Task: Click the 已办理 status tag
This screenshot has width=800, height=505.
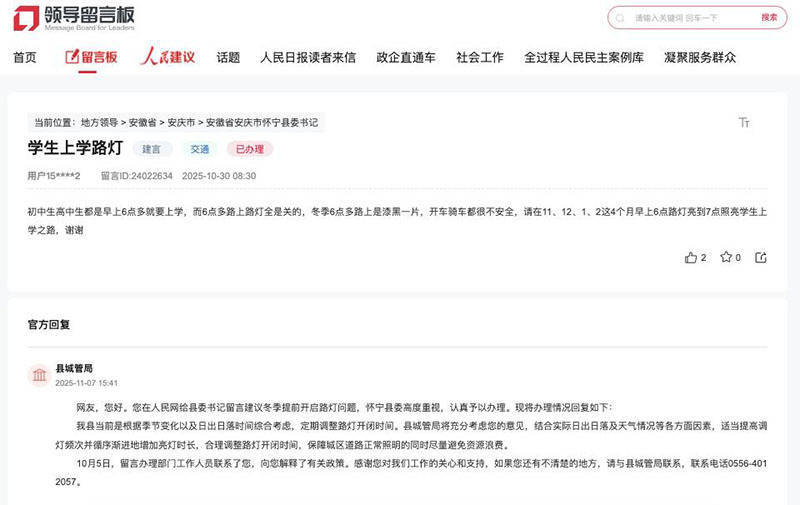Action: [x=249, y=149]
